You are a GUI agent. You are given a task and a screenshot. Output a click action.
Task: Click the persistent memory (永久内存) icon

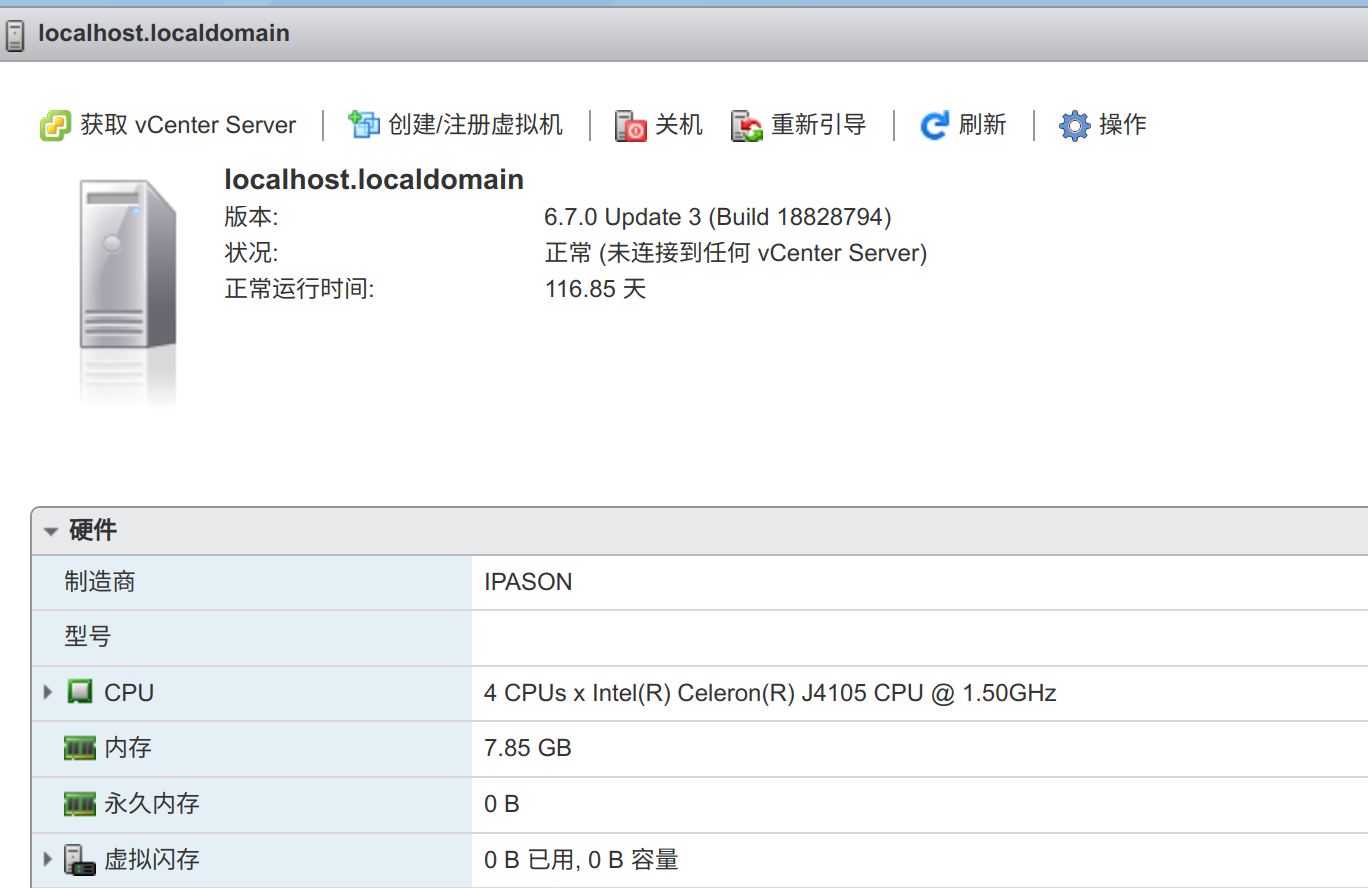coord(80,804)
